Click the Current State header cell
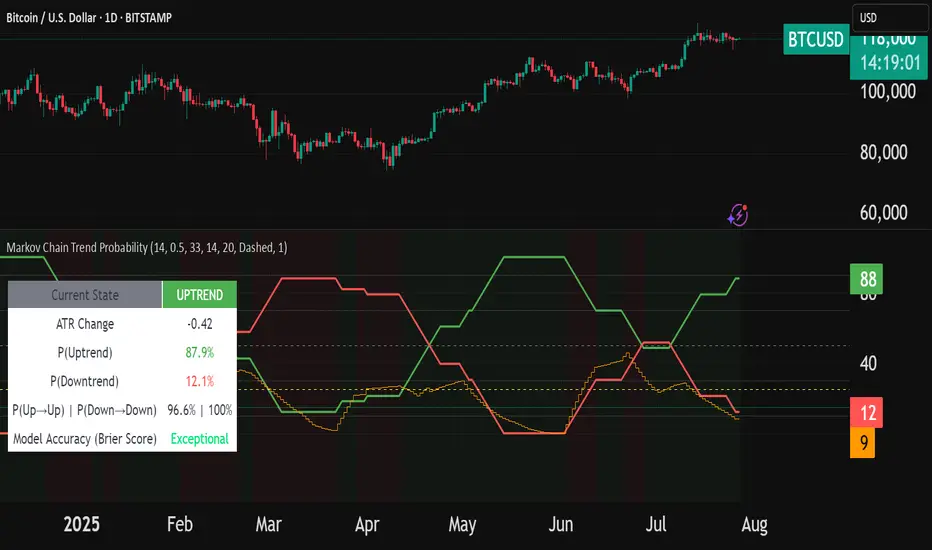This screenshot has width=932, height=550. (x=85, y=295)
